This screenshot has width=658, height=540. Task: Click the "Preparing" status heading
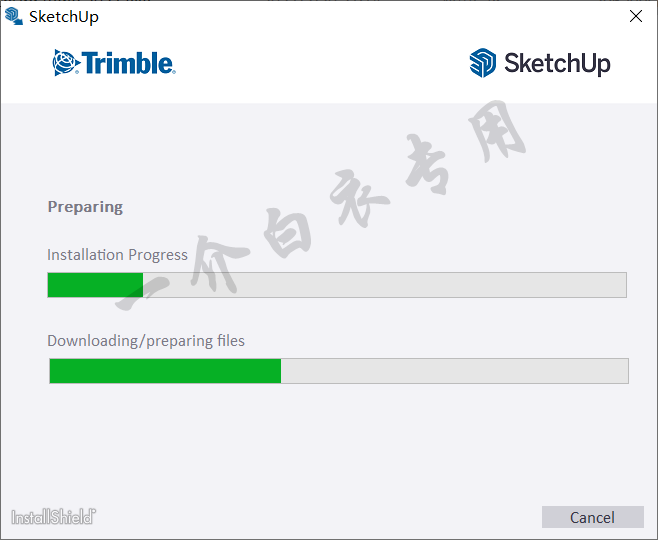85,207
